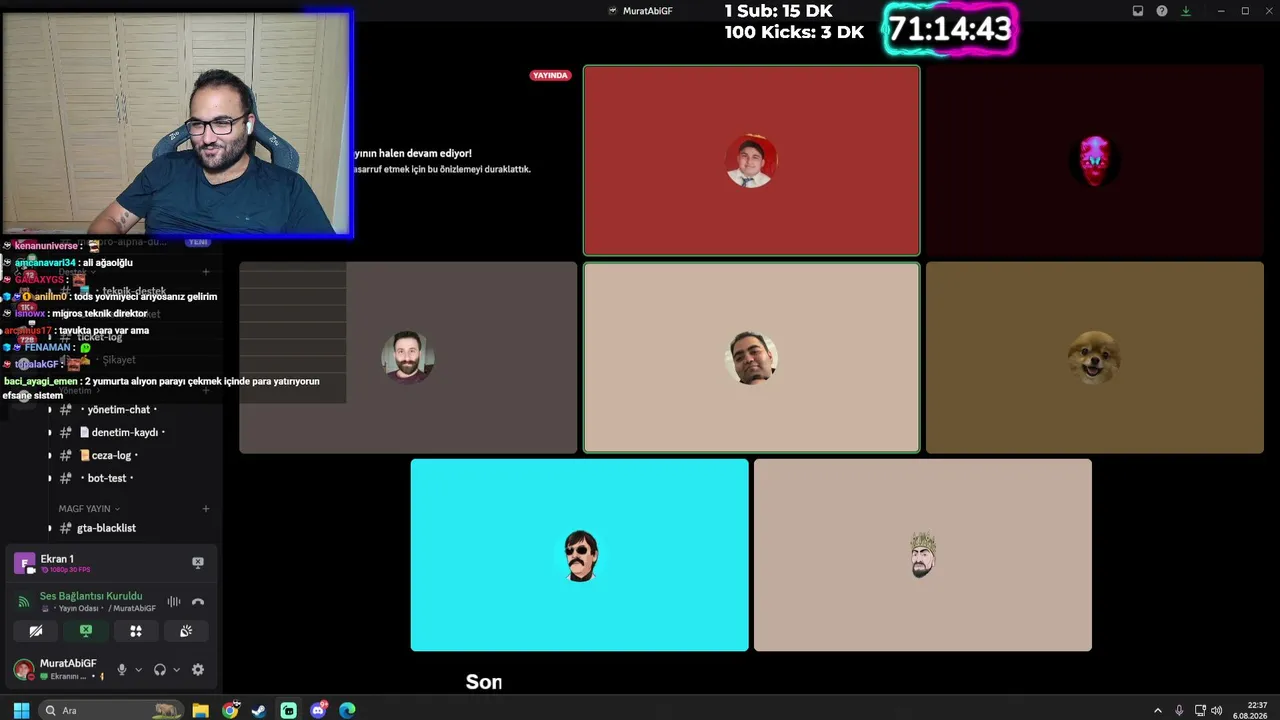Open activities launcher button
This screenshot has height=720, width=1280.
point(136,631)
